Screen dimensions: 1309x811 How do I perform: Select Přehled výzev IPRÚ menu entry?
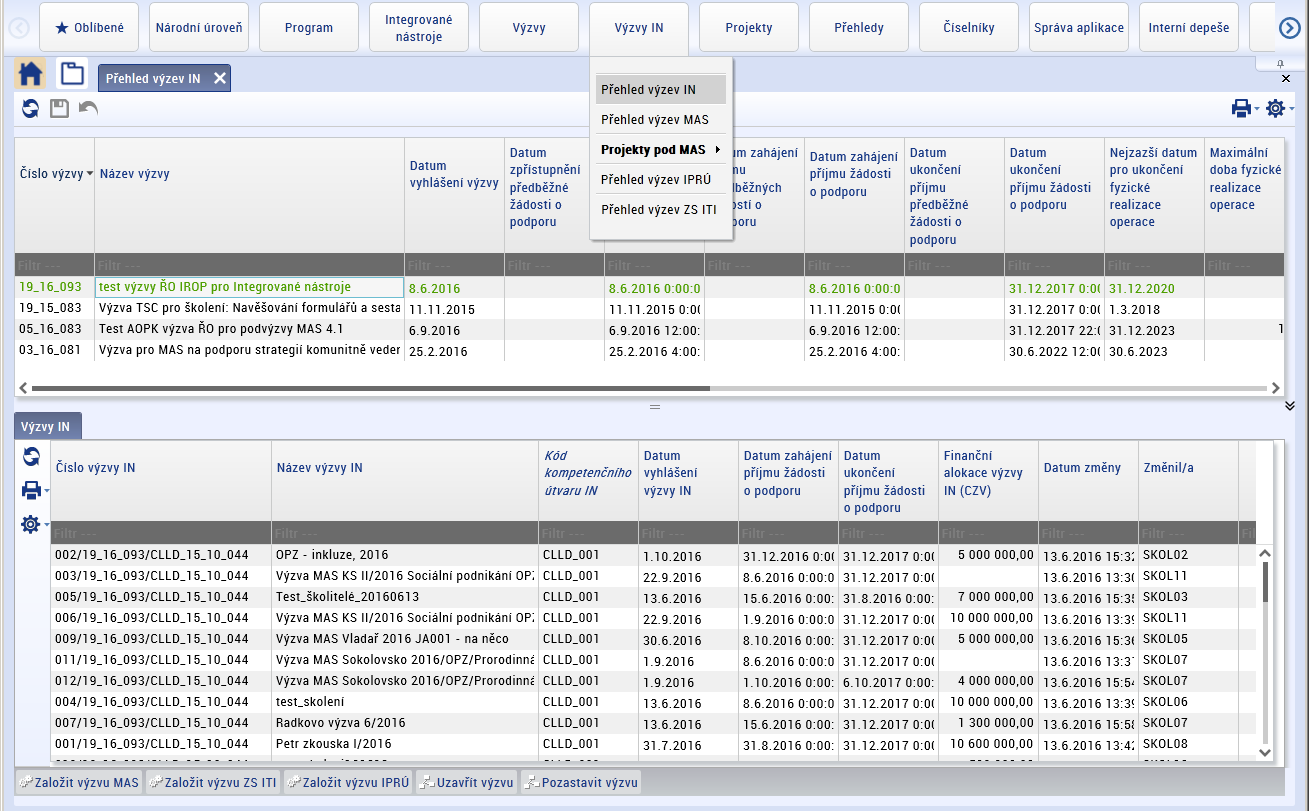[661, 180]
